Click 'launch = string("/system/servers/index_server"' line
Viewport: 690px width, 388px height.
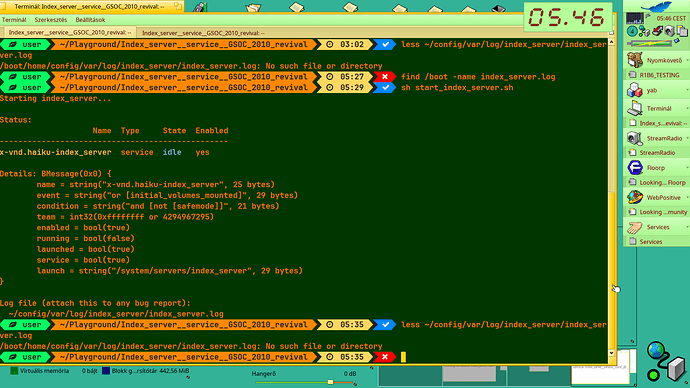(169, 271)
